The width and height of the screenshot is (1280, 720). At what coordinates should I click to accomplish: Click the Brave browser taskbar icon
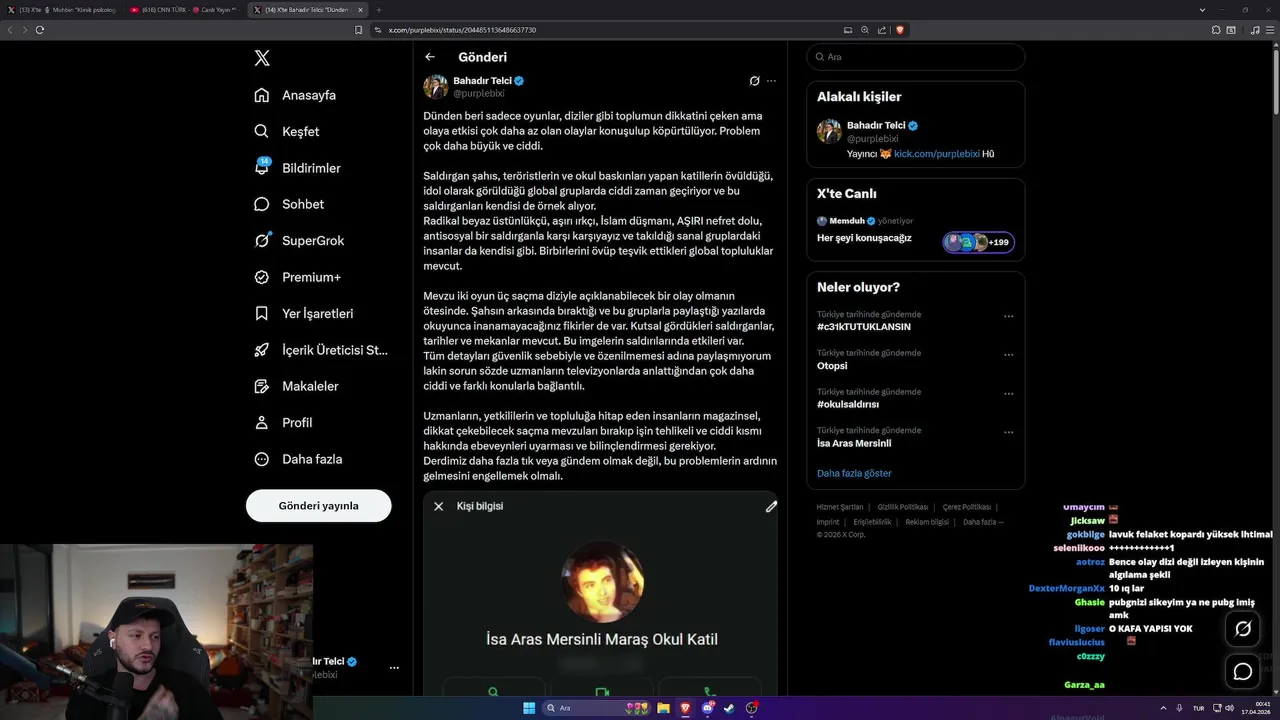coord(685,708)
